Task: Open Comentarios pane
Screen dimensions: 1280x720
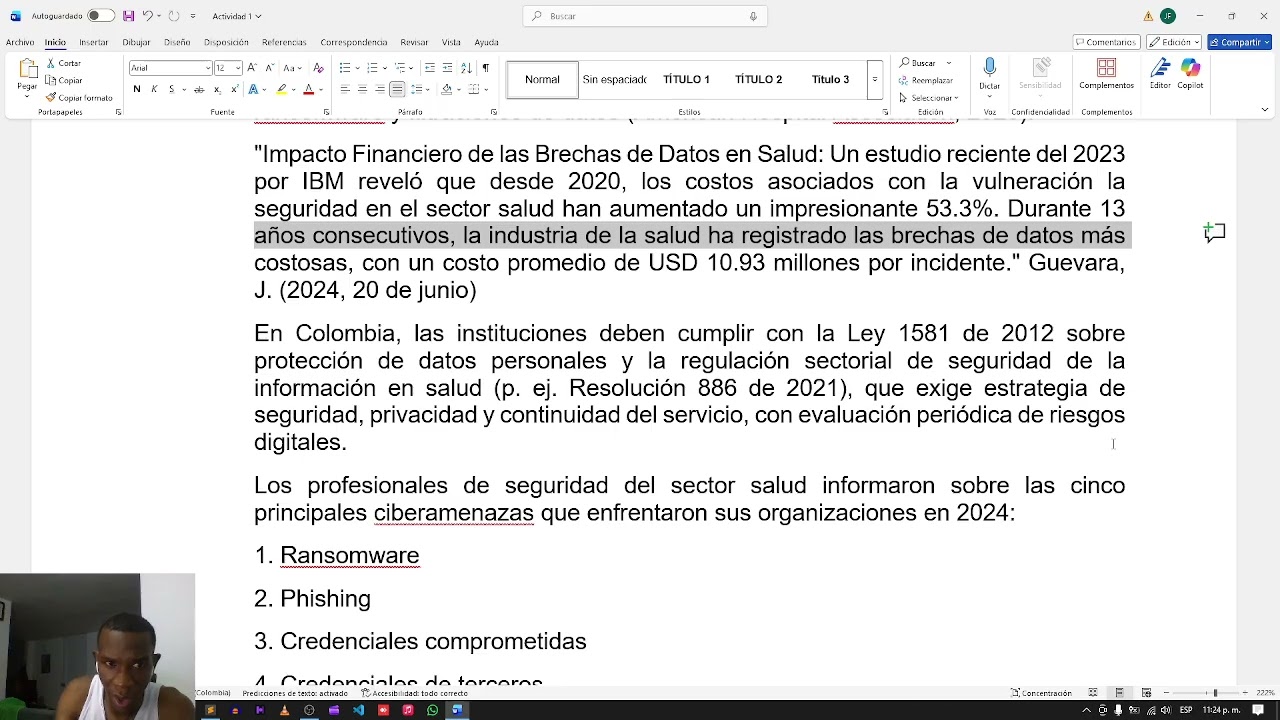Action: [1107, 42]
